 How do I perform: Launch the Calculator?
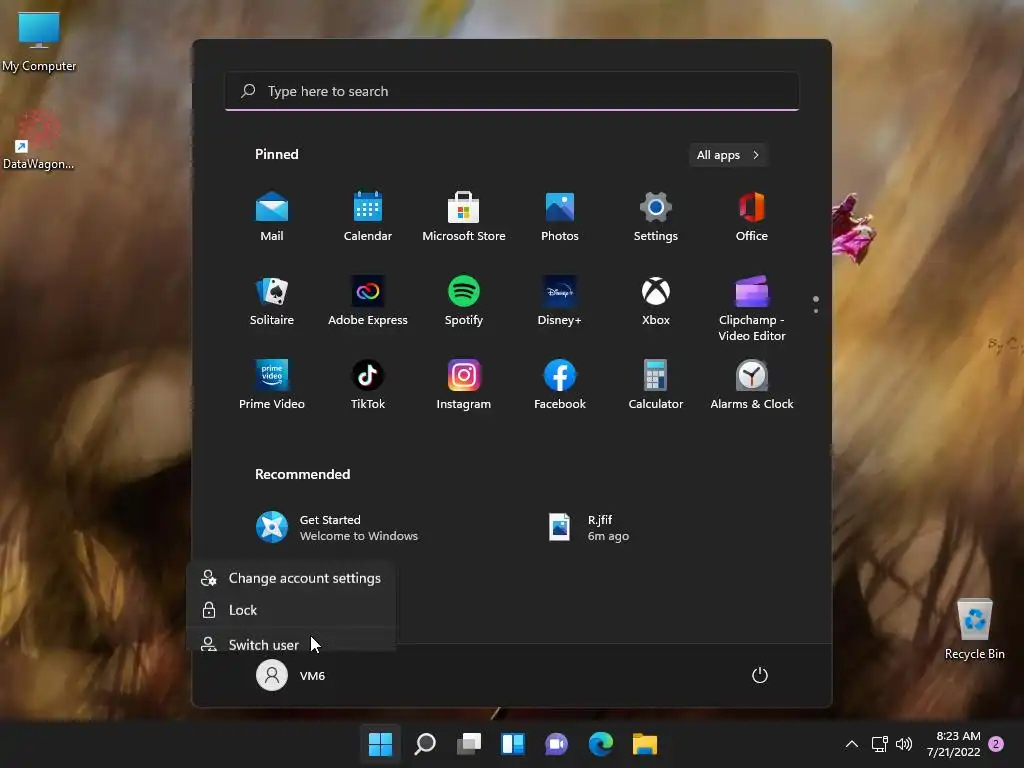click(656, 385)
